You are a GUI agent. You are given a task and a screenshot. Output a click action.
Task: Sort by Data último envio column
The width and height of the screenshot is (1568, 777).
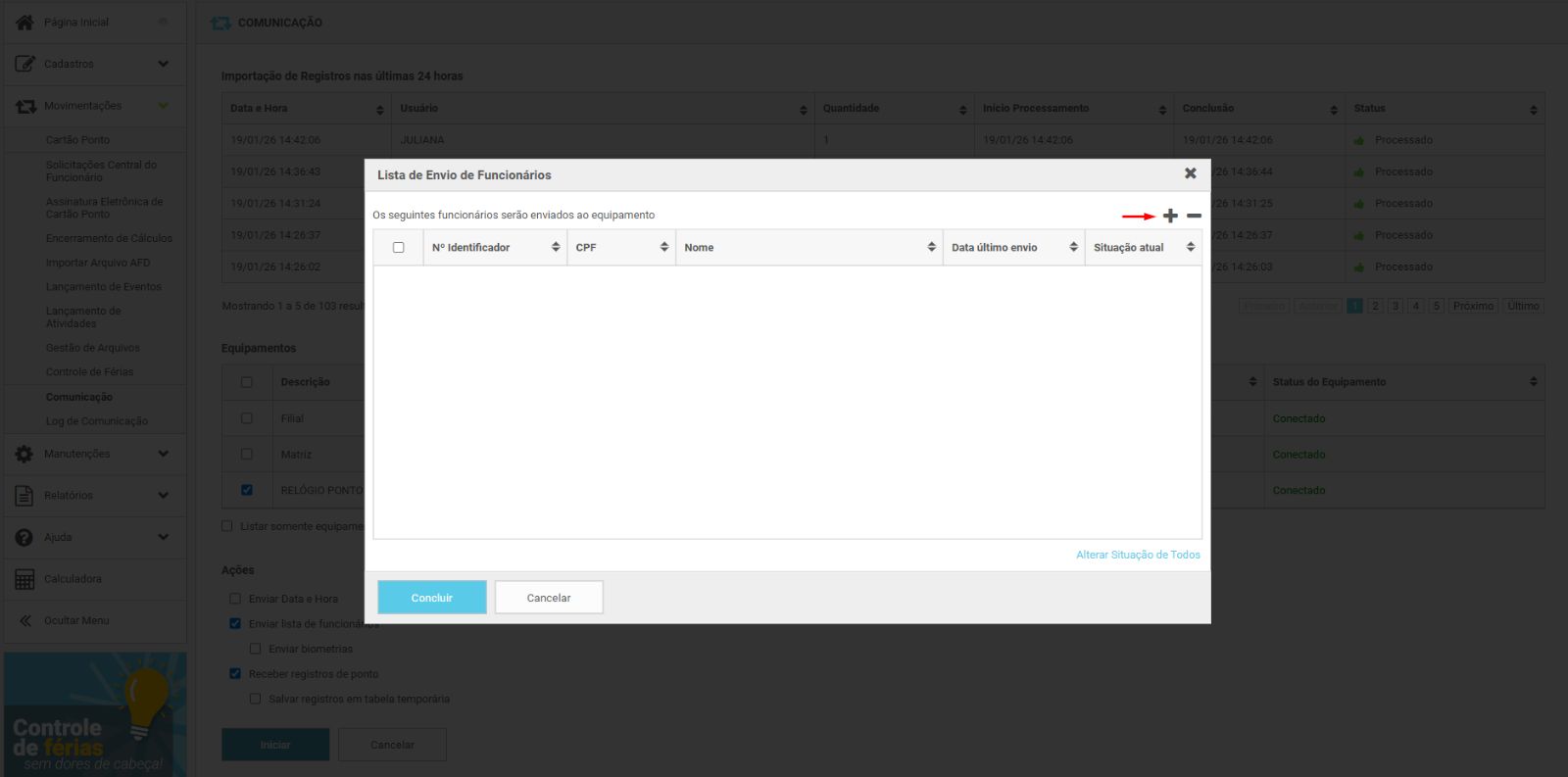tap(1073, 247)
